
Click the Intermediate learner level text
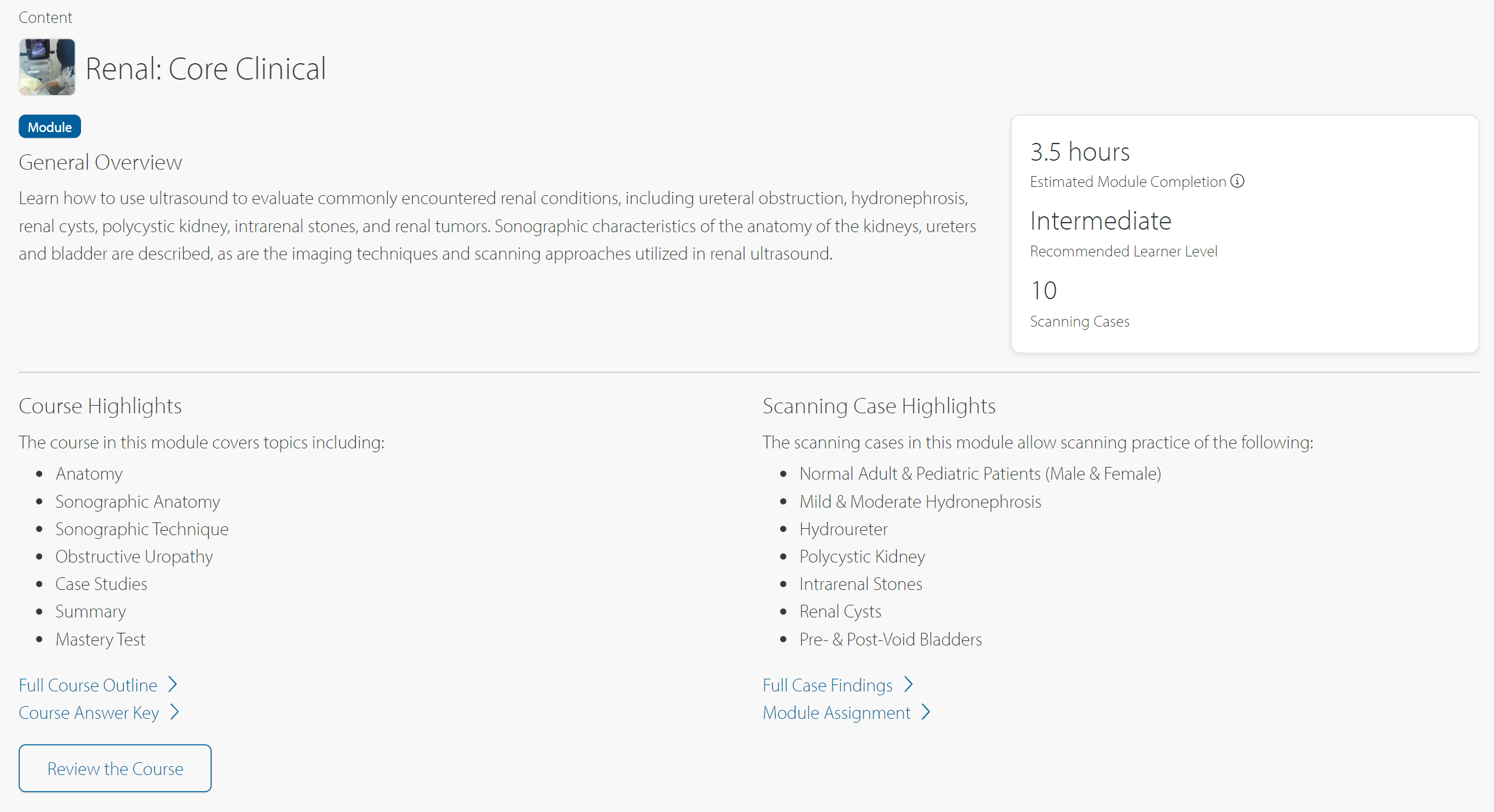(1100, 221)
